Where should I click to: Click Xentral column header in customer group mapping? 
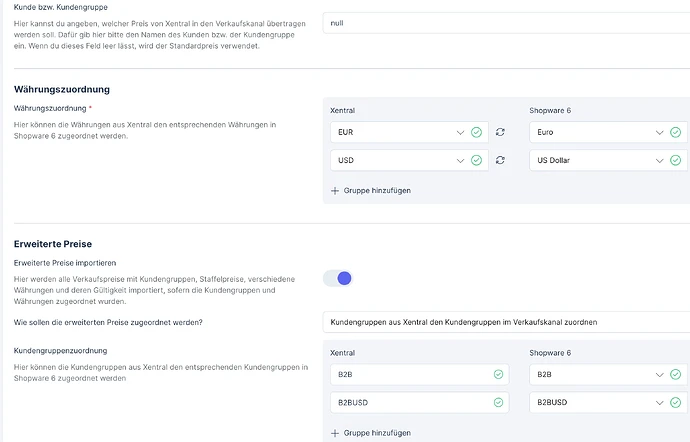pyautogui.click(x=342, y=353)
